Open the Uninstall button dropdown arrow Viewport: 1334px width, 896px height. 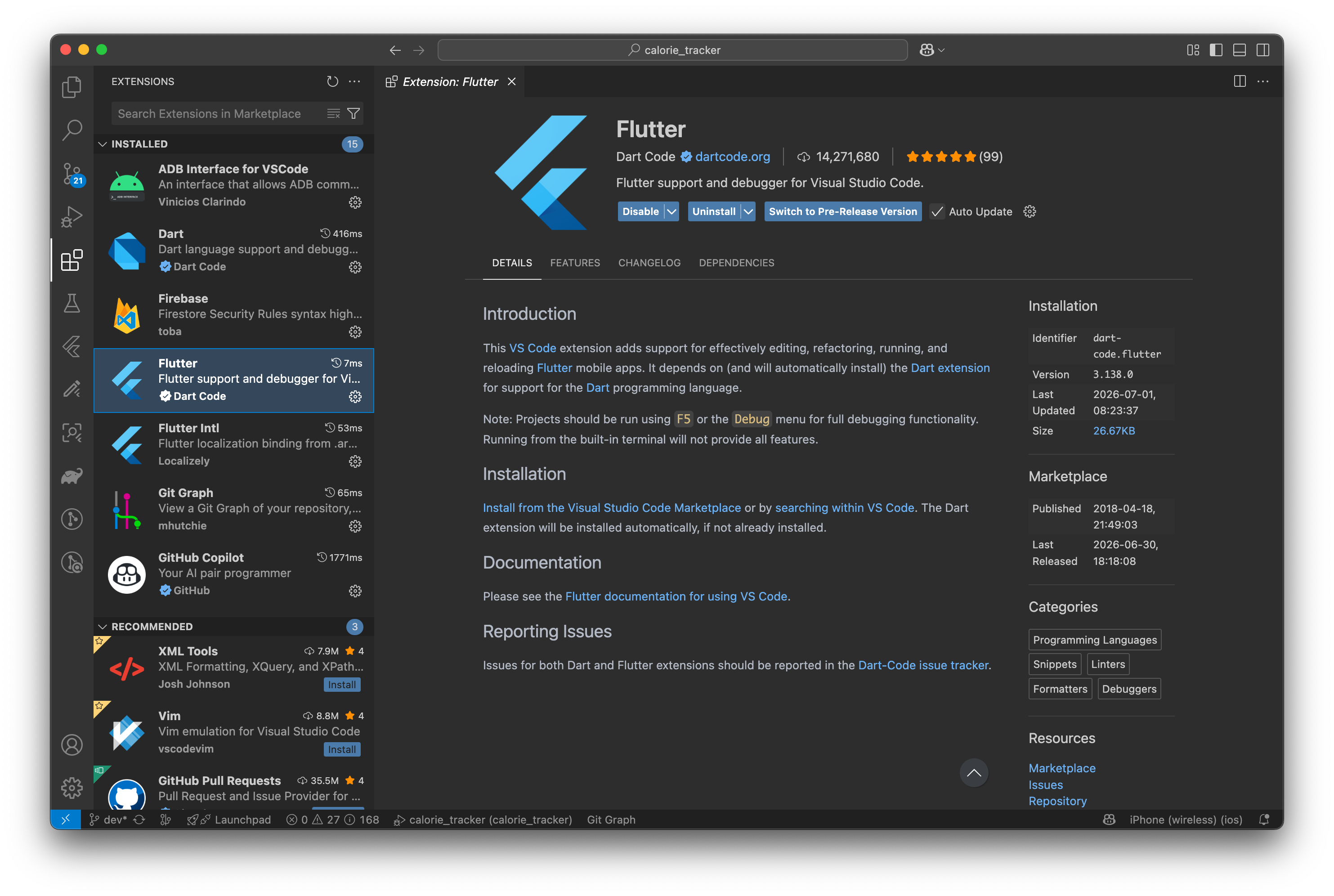click(x=748, y=211)
